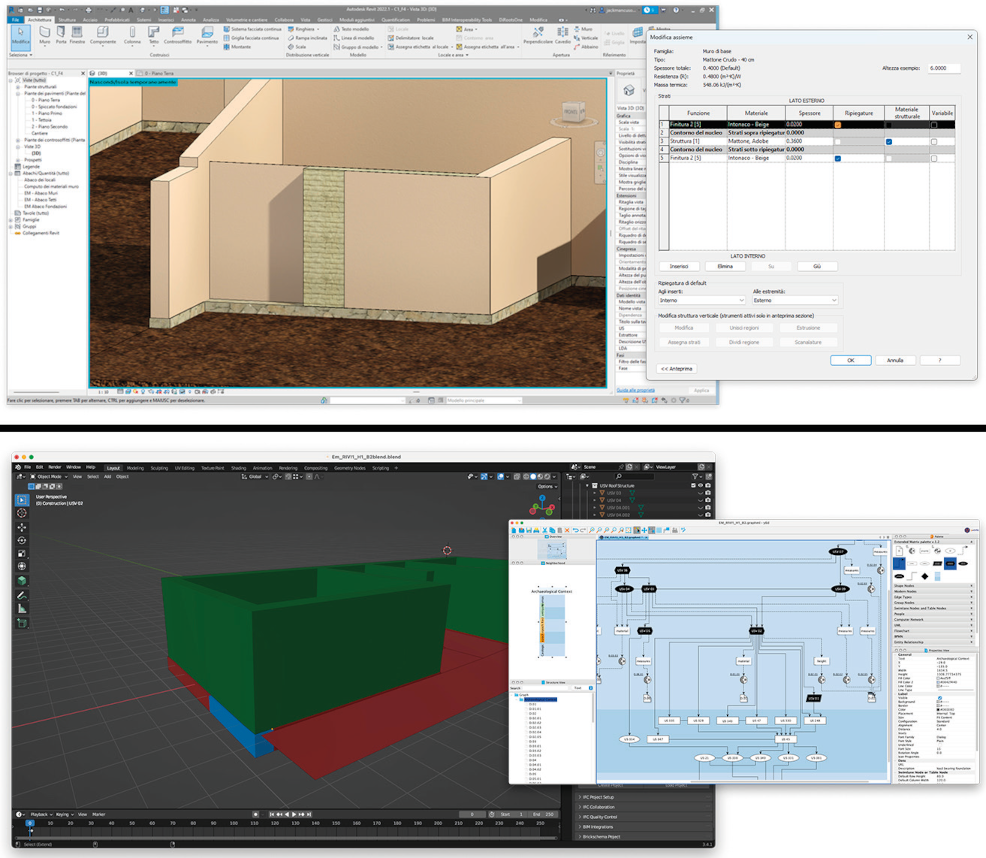Screen dimensions: 986x858
Task: Switch to Revit Annota ribbon tab
Action: pos(189,20)
